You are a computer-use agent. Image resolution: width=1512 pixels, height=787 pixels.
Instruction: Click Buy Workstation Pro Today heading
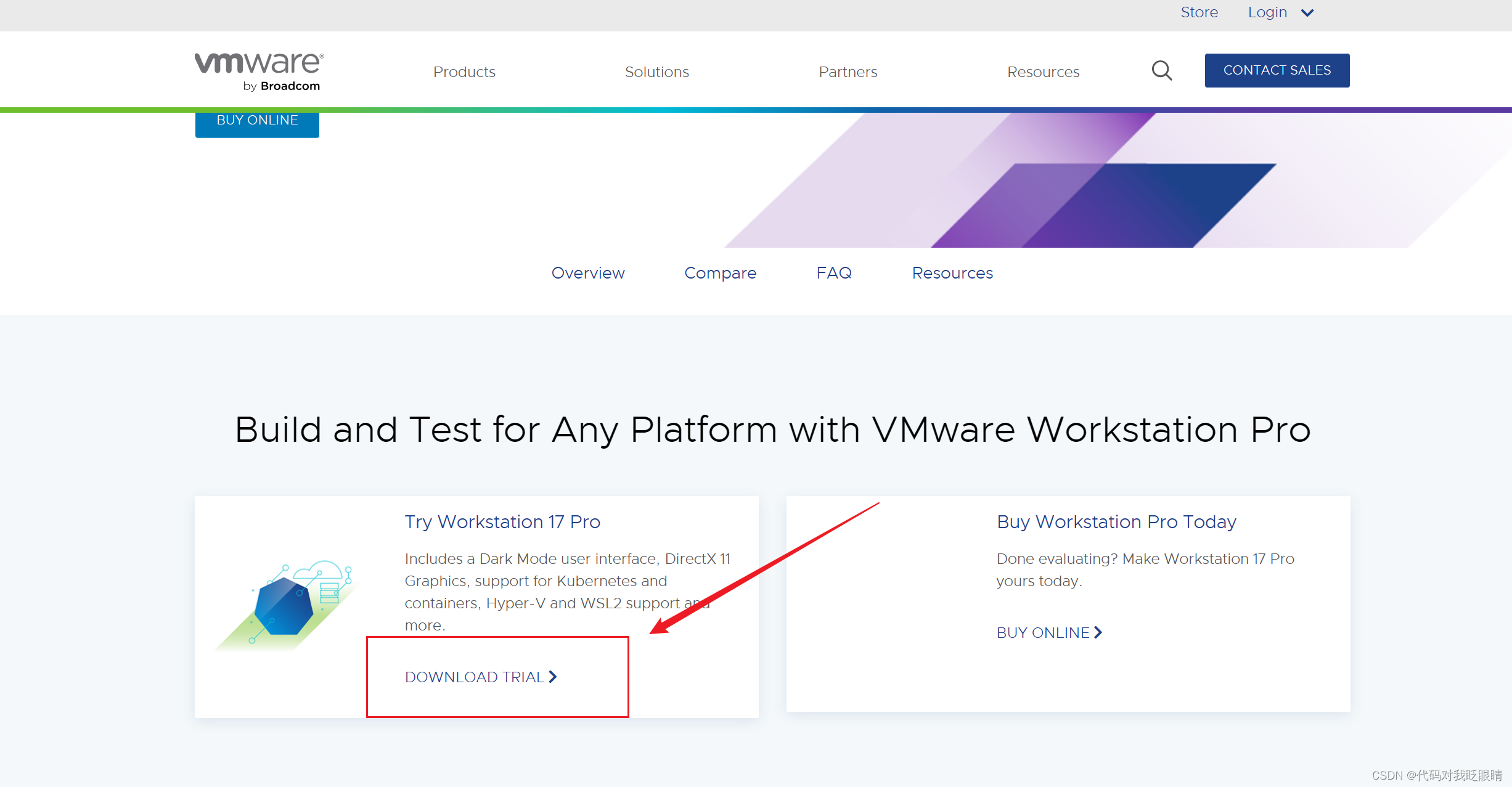tap(1116, 522)
